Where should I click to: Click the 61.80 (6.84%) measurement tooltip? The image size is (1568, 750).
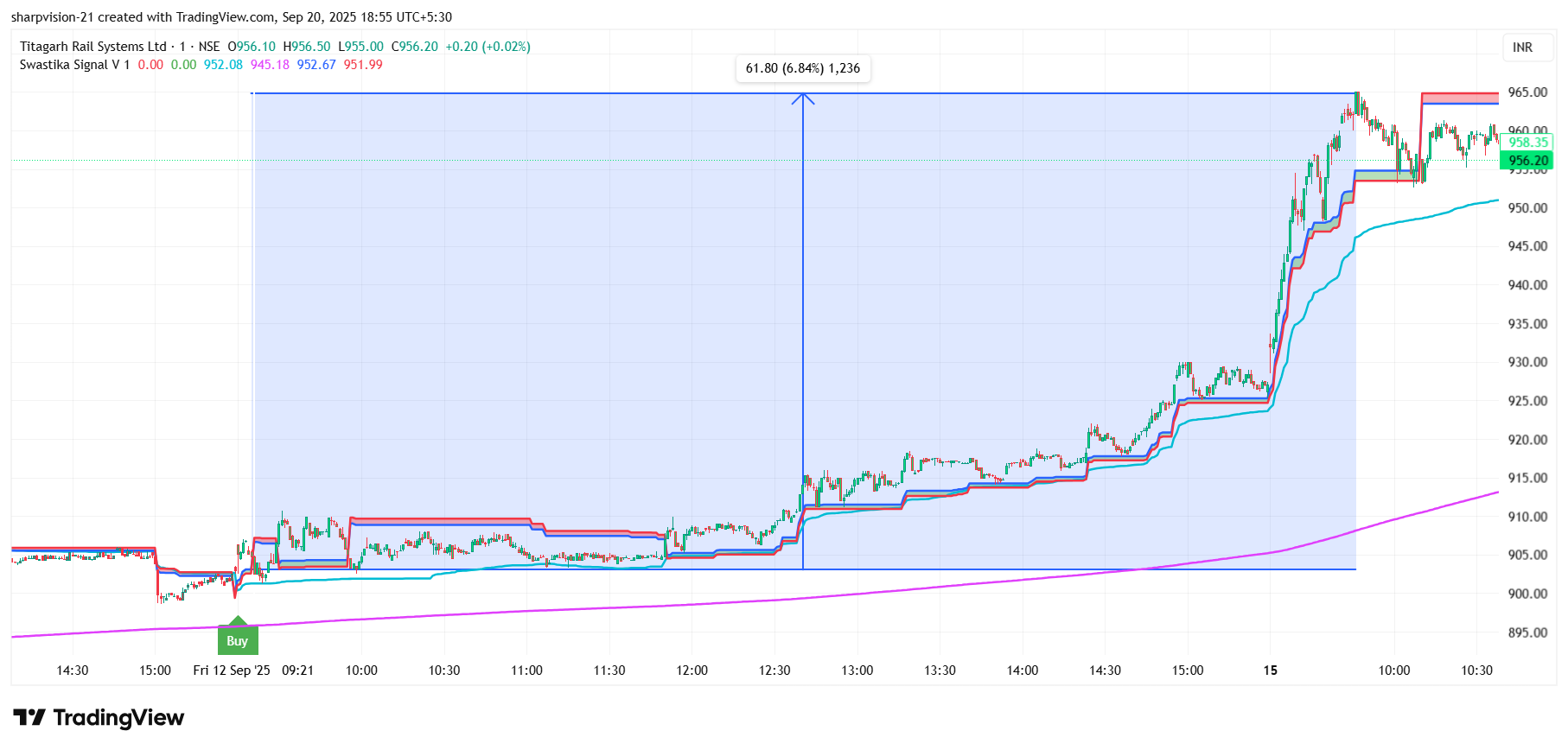[803, 68]
